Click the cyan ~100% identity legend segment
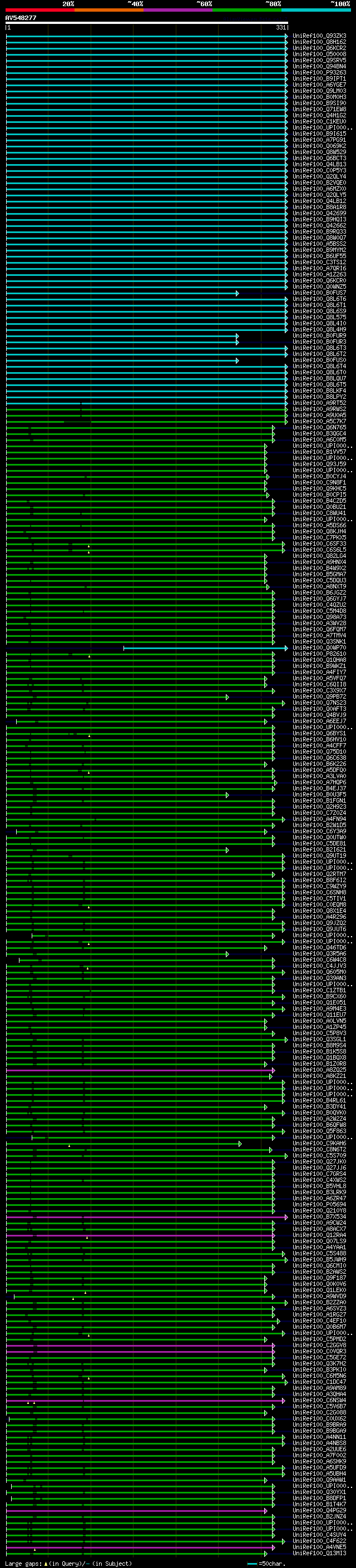Image resolution: width=356 pixels, height=1568 pixels. [x=316, y=10]
